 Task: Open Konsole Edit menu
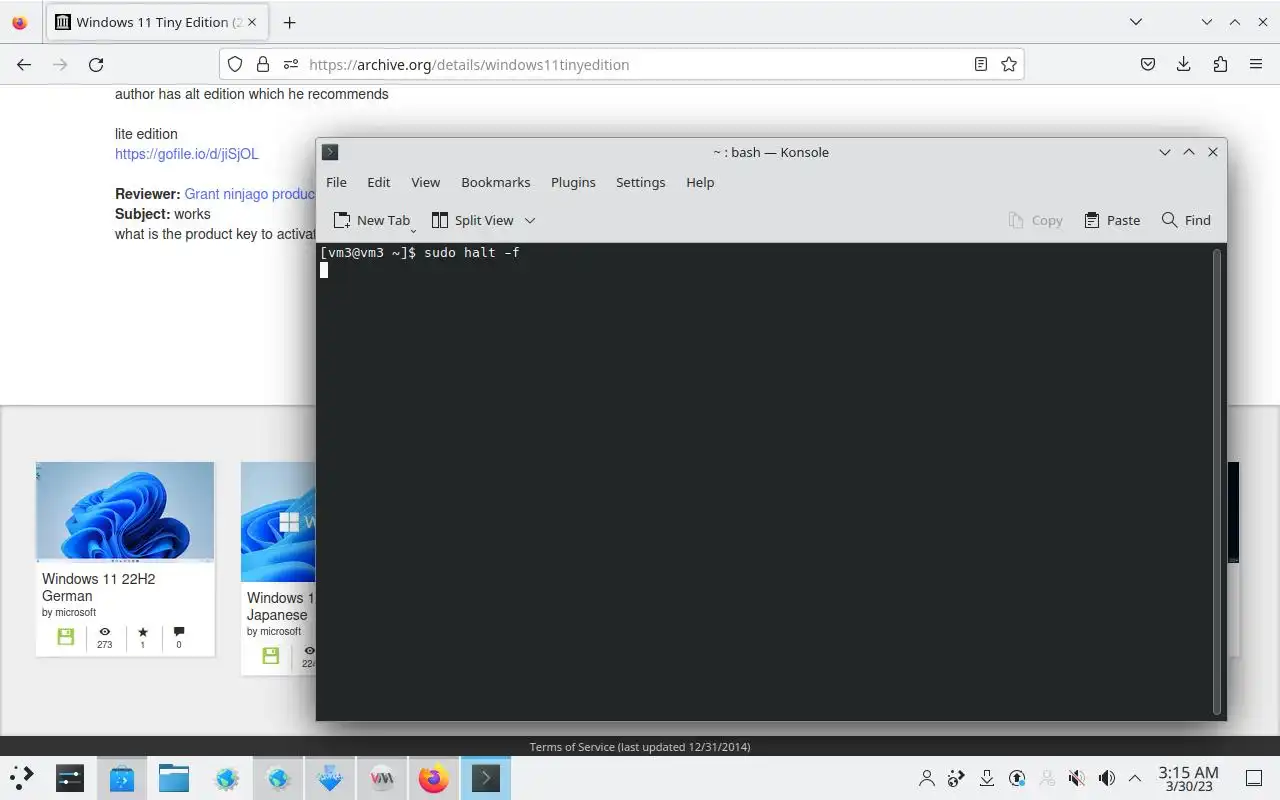[378, 182]
